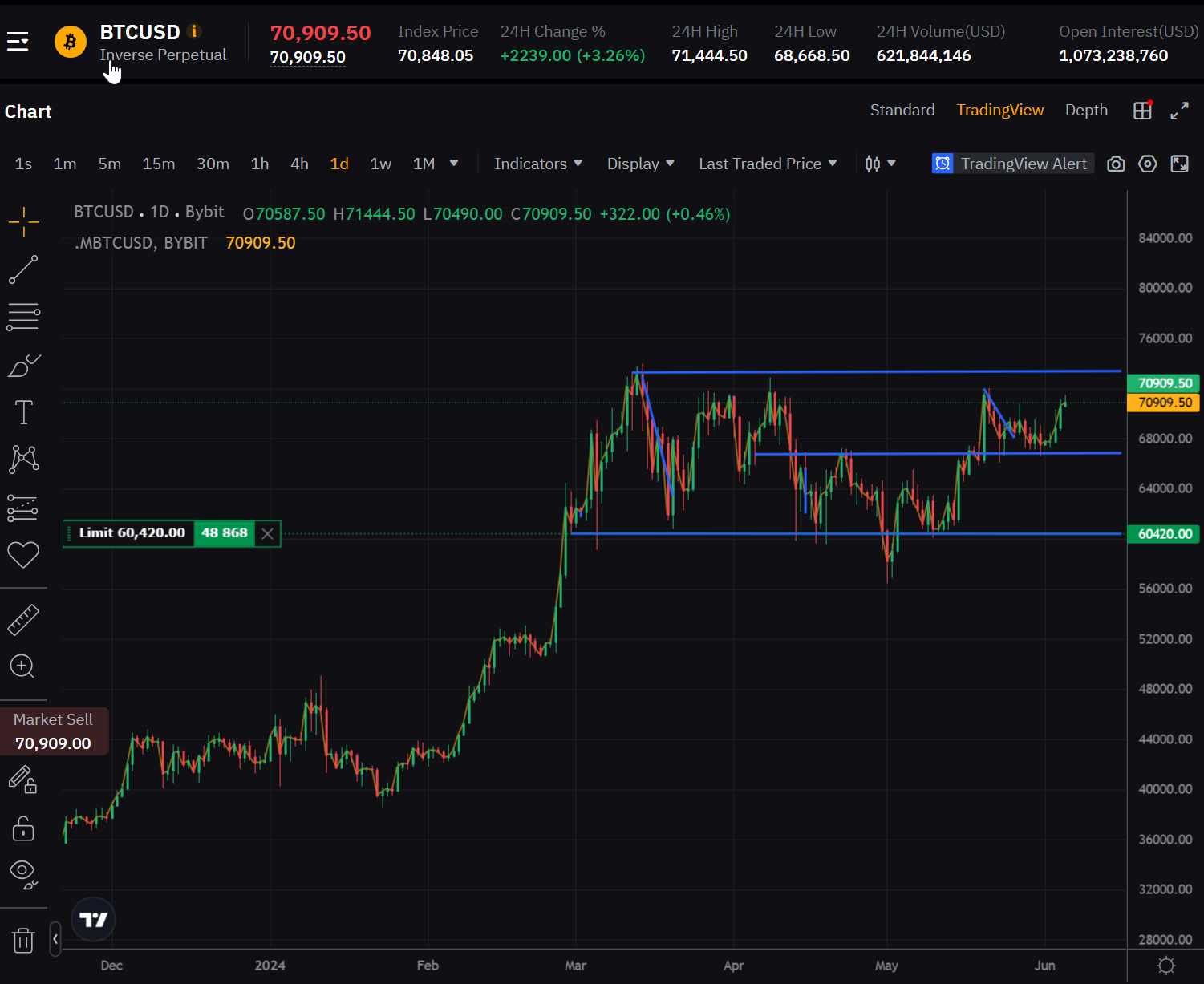Screen dimensions: 1204x984
Task: Open chart settings hexagon icon
Action: click(1148, 164)
